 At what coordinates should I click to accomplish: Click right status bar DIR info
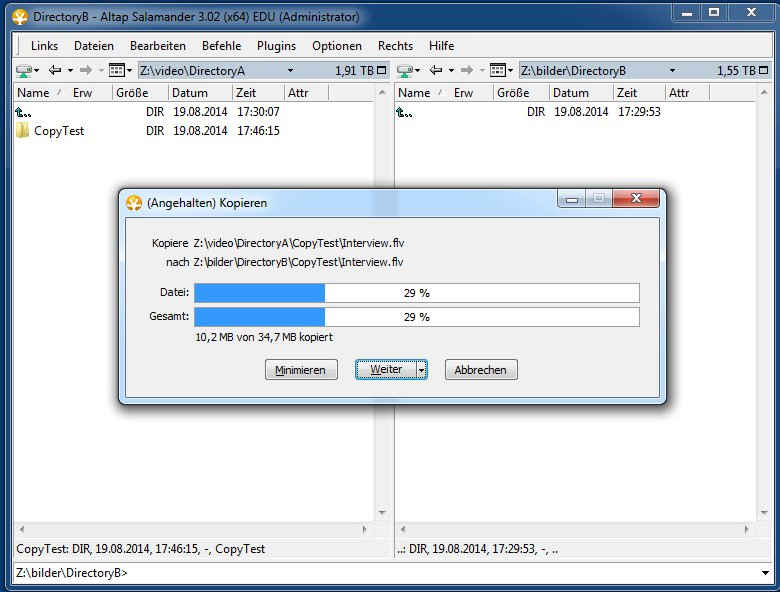478,549
